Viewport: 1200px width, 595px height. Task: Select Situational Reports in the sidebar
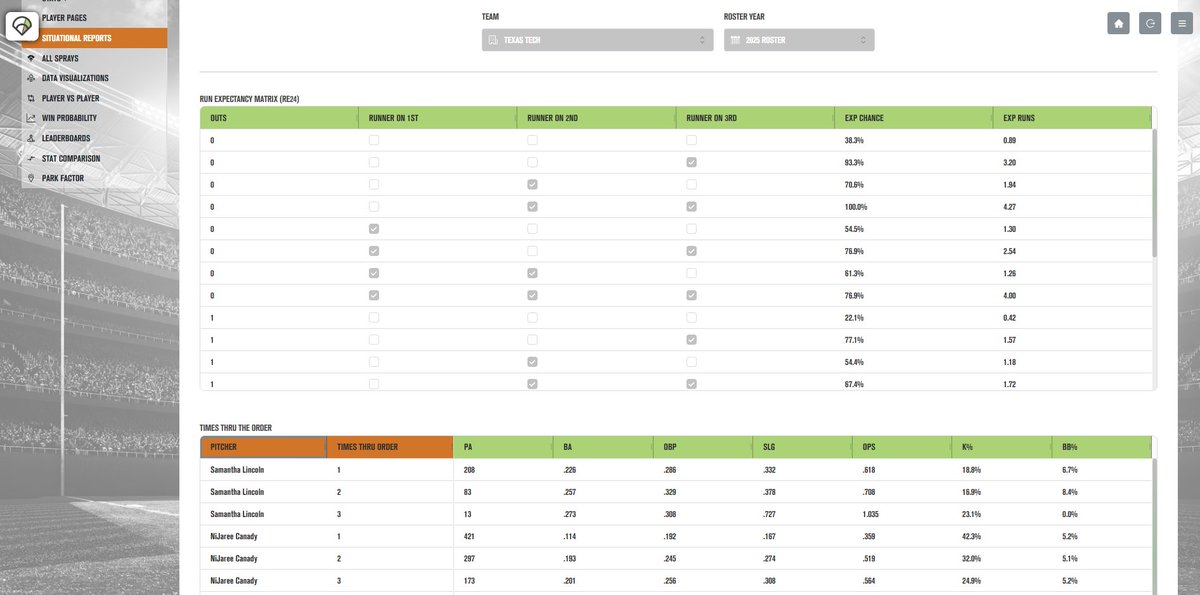(x=95, y=38)
